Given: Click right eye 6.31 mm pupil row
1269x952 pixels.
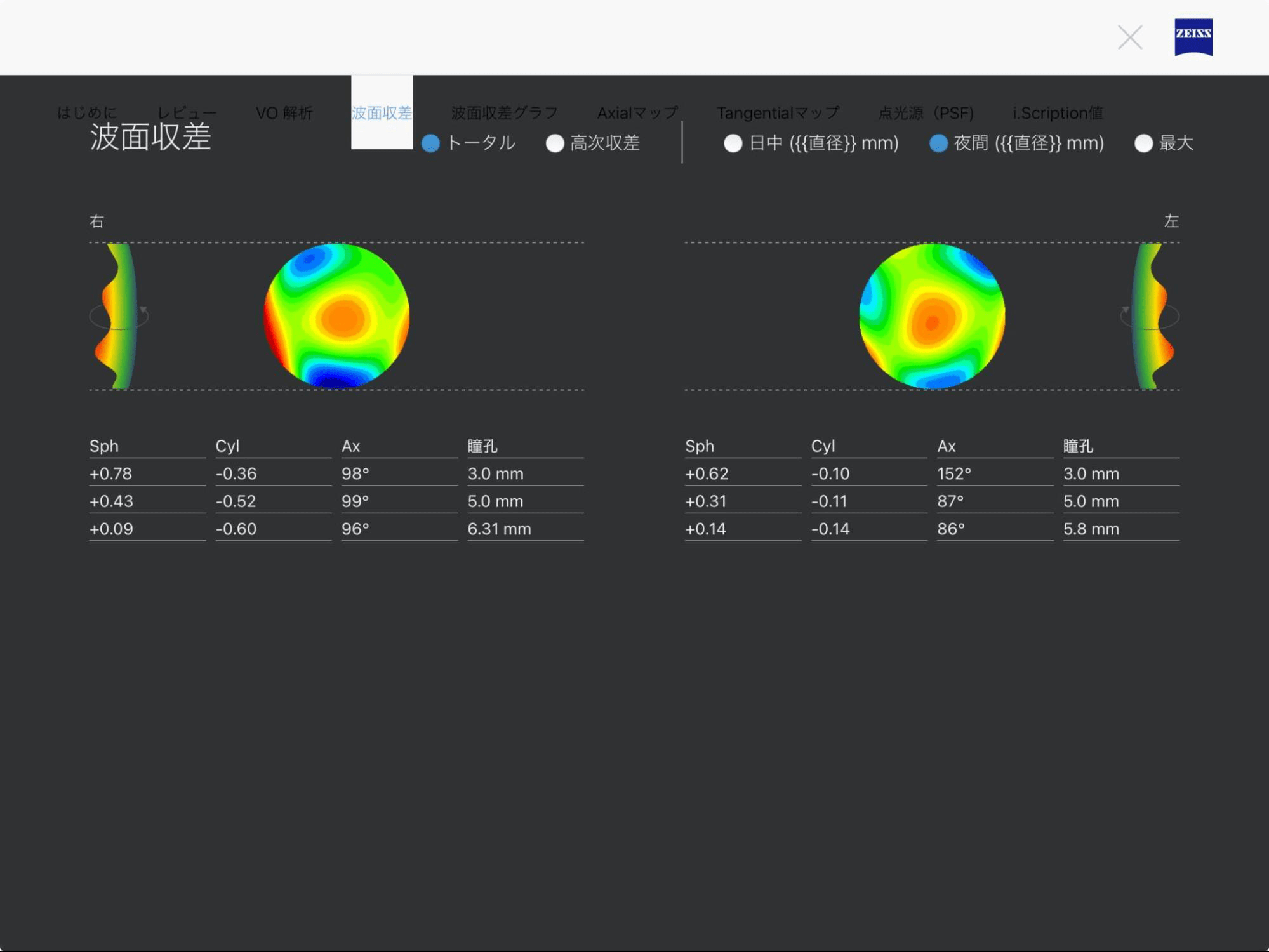Looking at the screenshot, I should [x=499, y=529].
